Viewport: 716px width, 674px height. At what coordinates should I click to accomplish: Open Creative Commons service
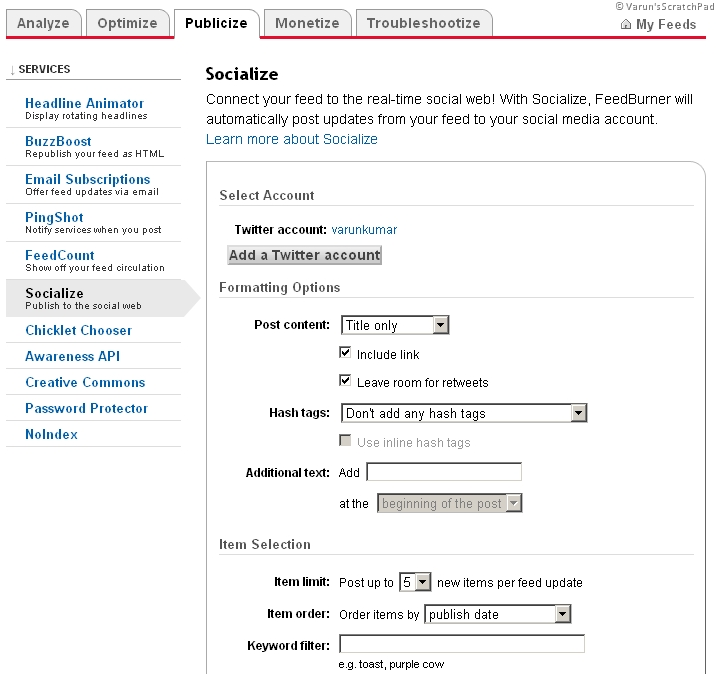[85, 382]
